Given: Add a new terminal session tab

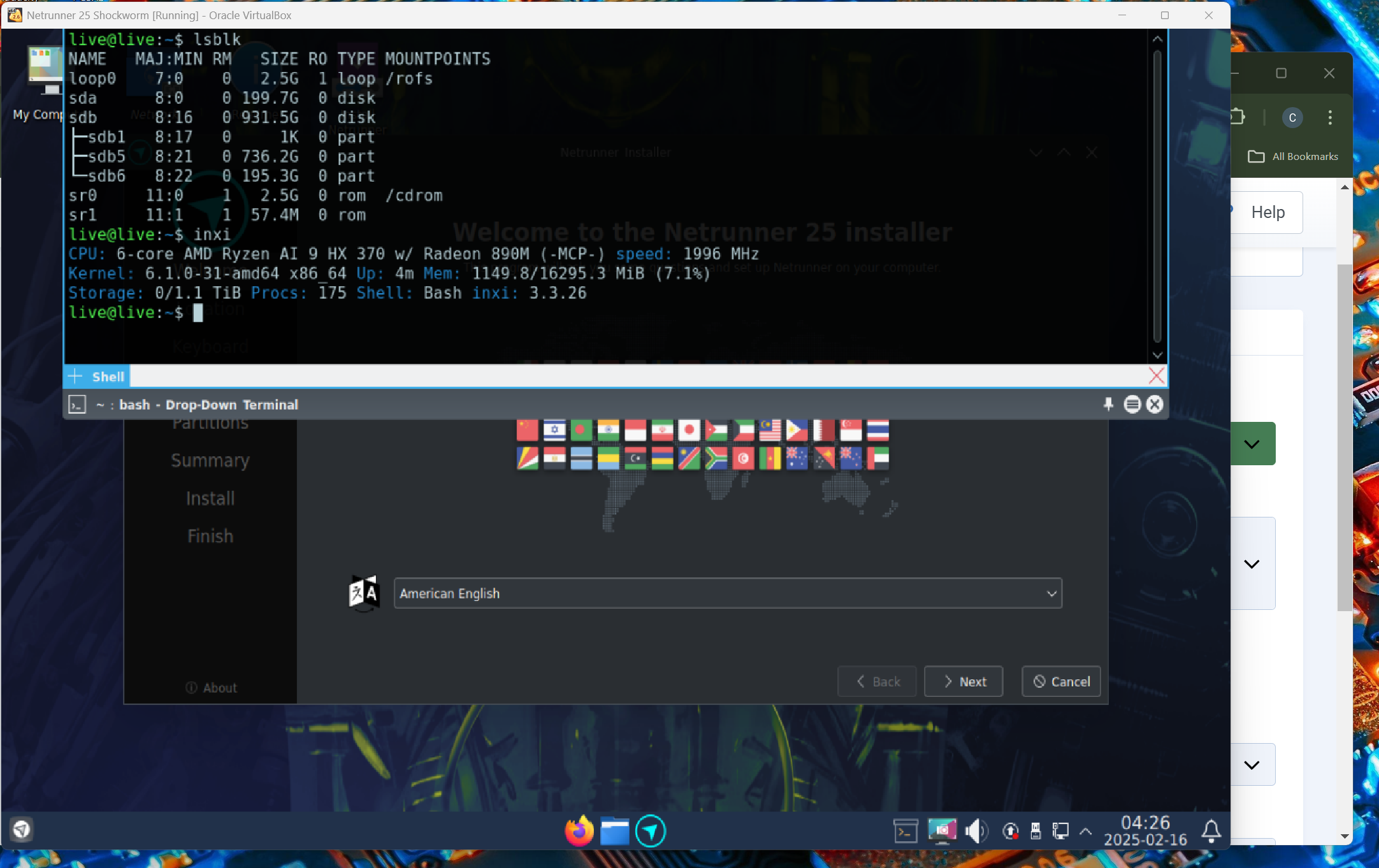Looking at the screenshot, I should (x=75, y=376).
